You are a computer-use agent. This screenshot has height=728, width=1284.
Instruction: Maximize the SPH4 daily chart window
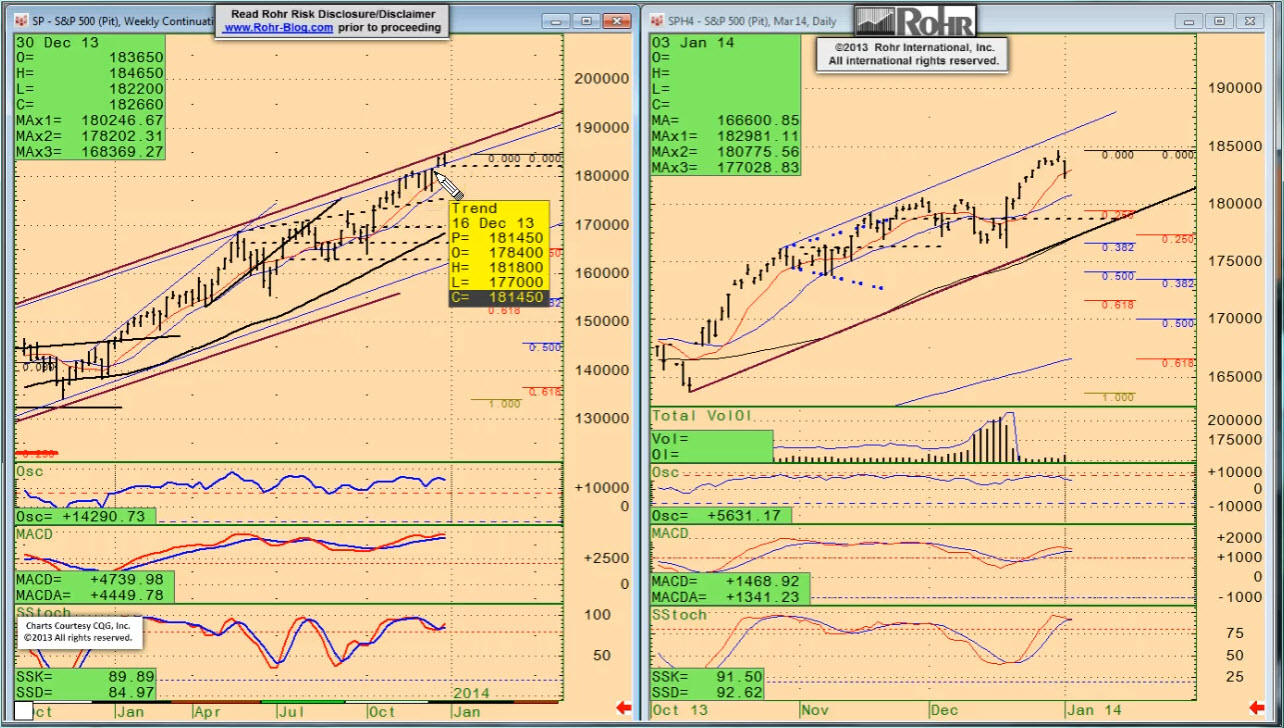1218,20
